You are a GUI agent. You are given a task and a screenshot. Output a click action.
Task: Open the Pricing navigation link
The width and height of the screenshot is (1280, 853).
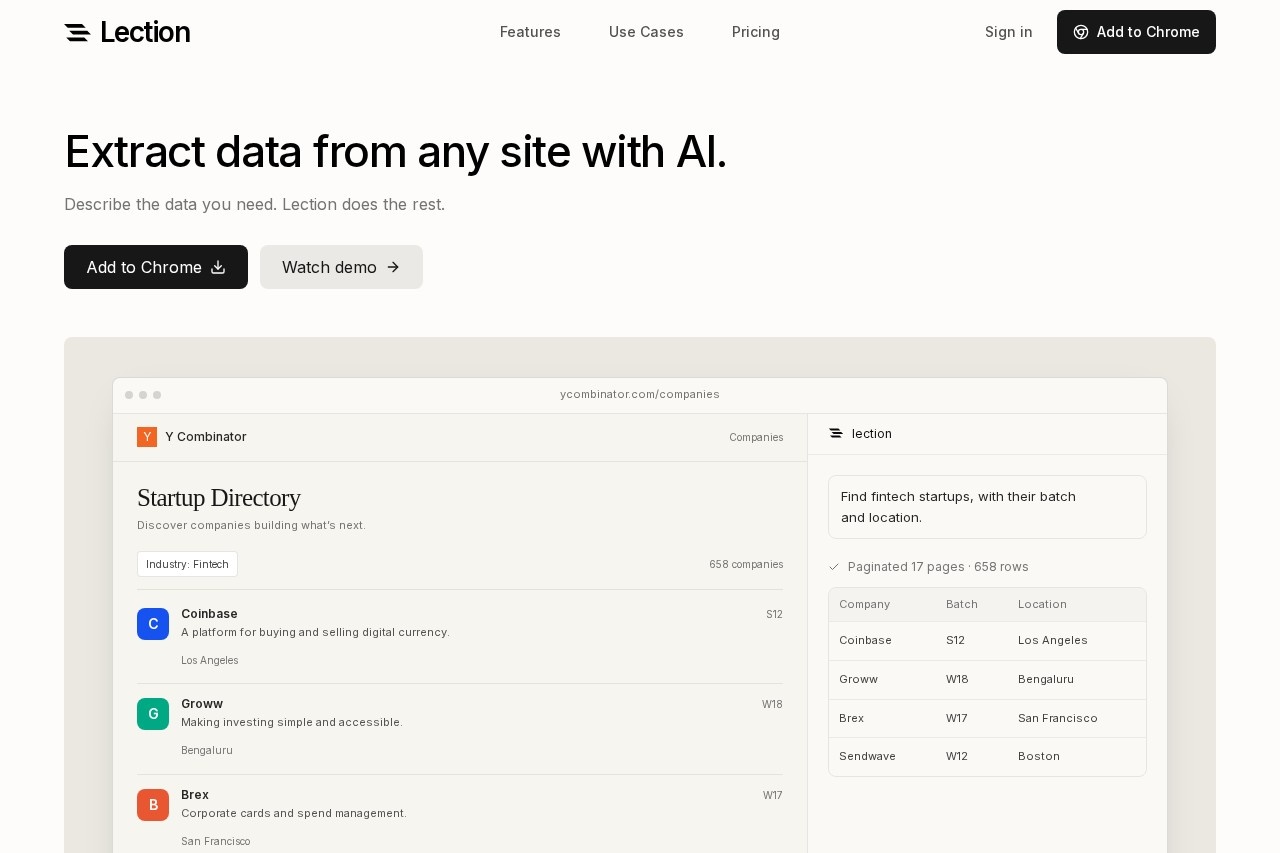[x=756, y=32]
